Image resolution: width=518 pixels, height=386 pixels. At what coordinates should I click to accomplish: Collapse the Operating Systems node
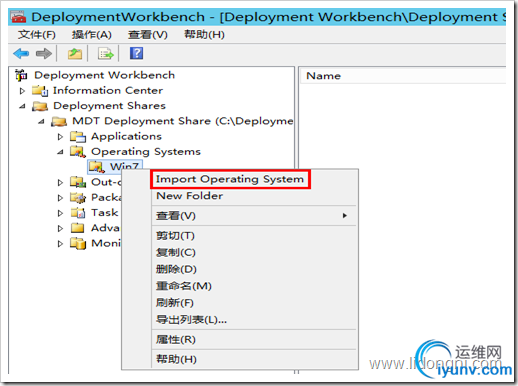pos(60,152)
